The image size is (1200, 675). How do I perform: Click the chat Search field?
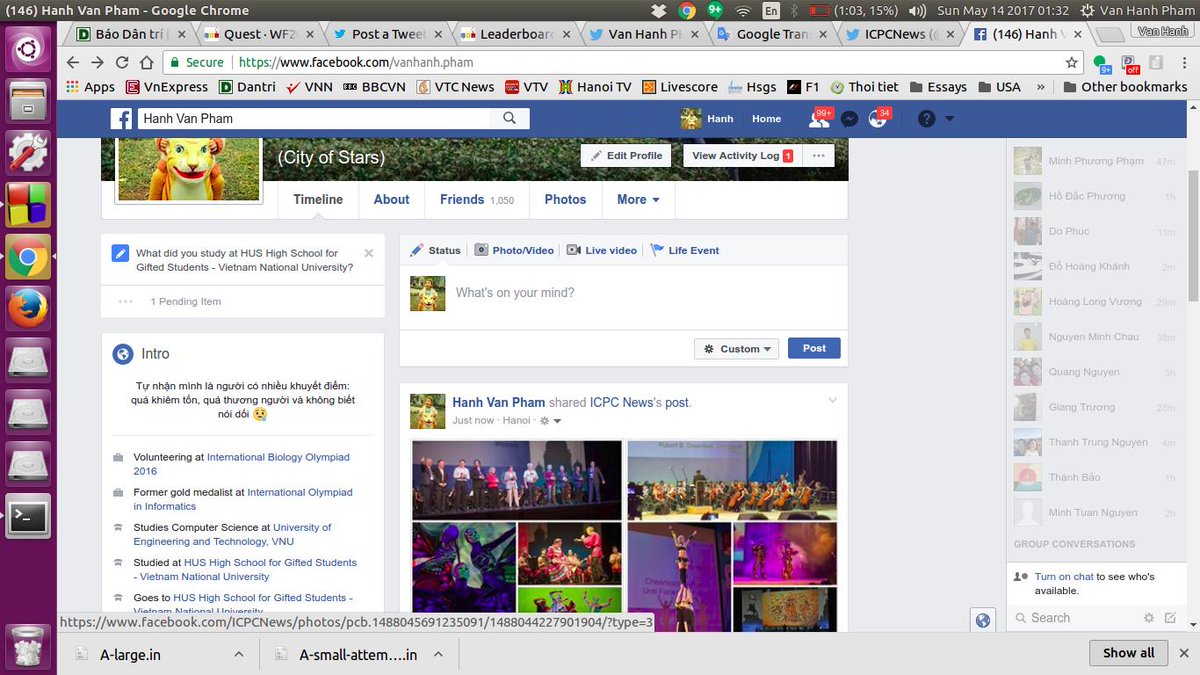click(1074, 618)
